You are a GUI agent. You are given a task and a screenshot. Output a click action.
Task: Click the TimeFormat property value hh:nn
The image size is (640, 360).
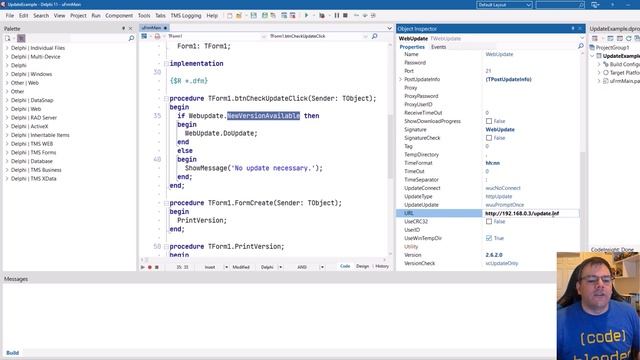click(x=493, y=163)
